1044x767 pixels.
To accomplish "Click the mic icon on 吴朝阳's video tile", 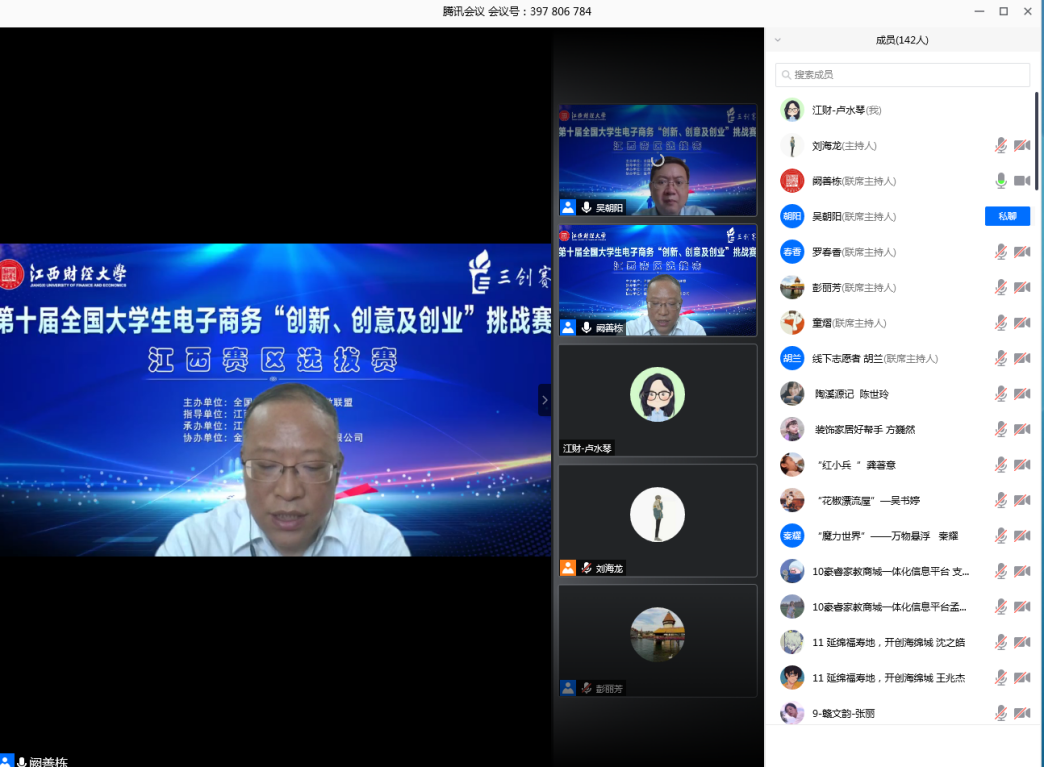I will 587,208.
